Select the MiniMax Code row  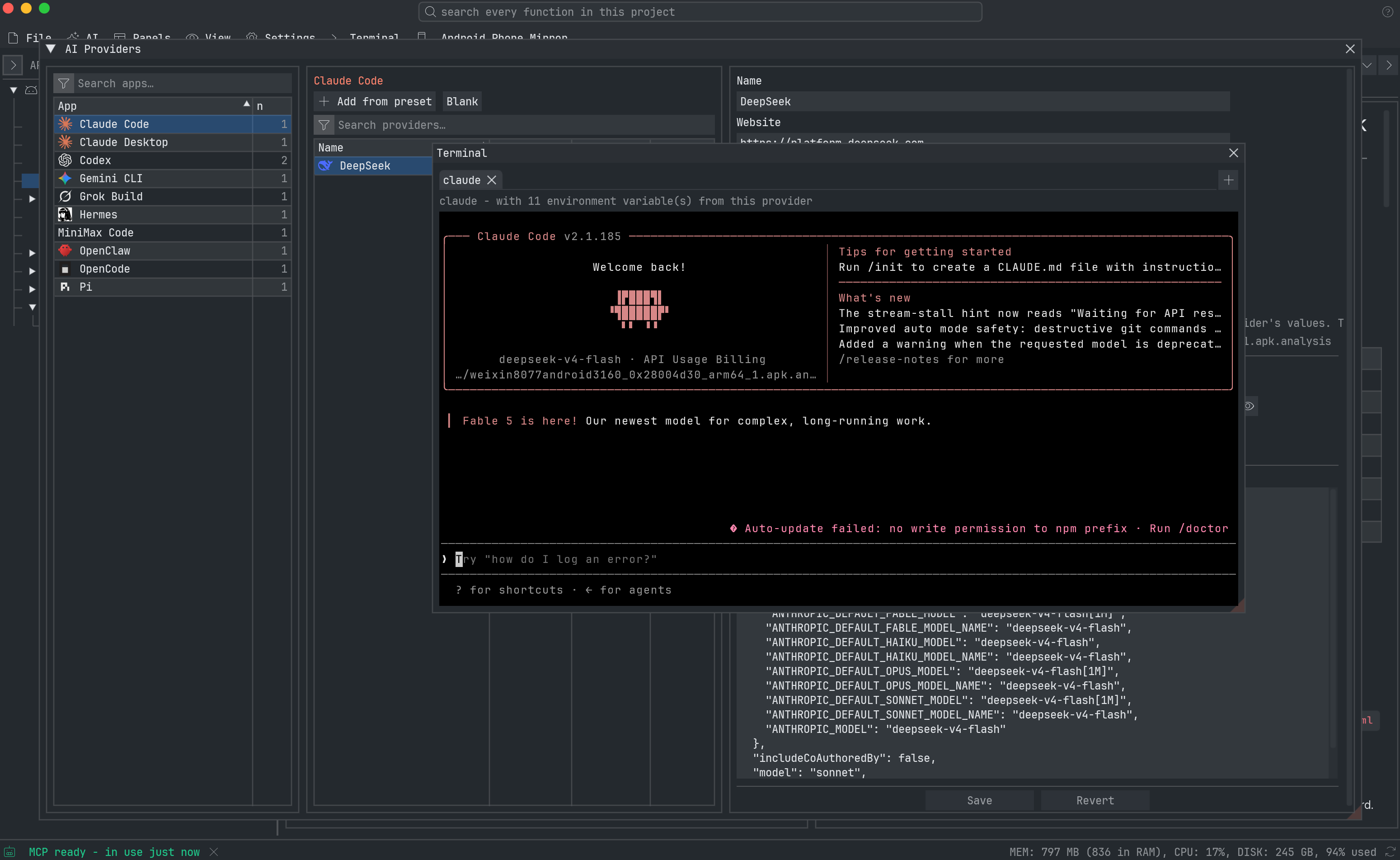click(x=172, y=232)
